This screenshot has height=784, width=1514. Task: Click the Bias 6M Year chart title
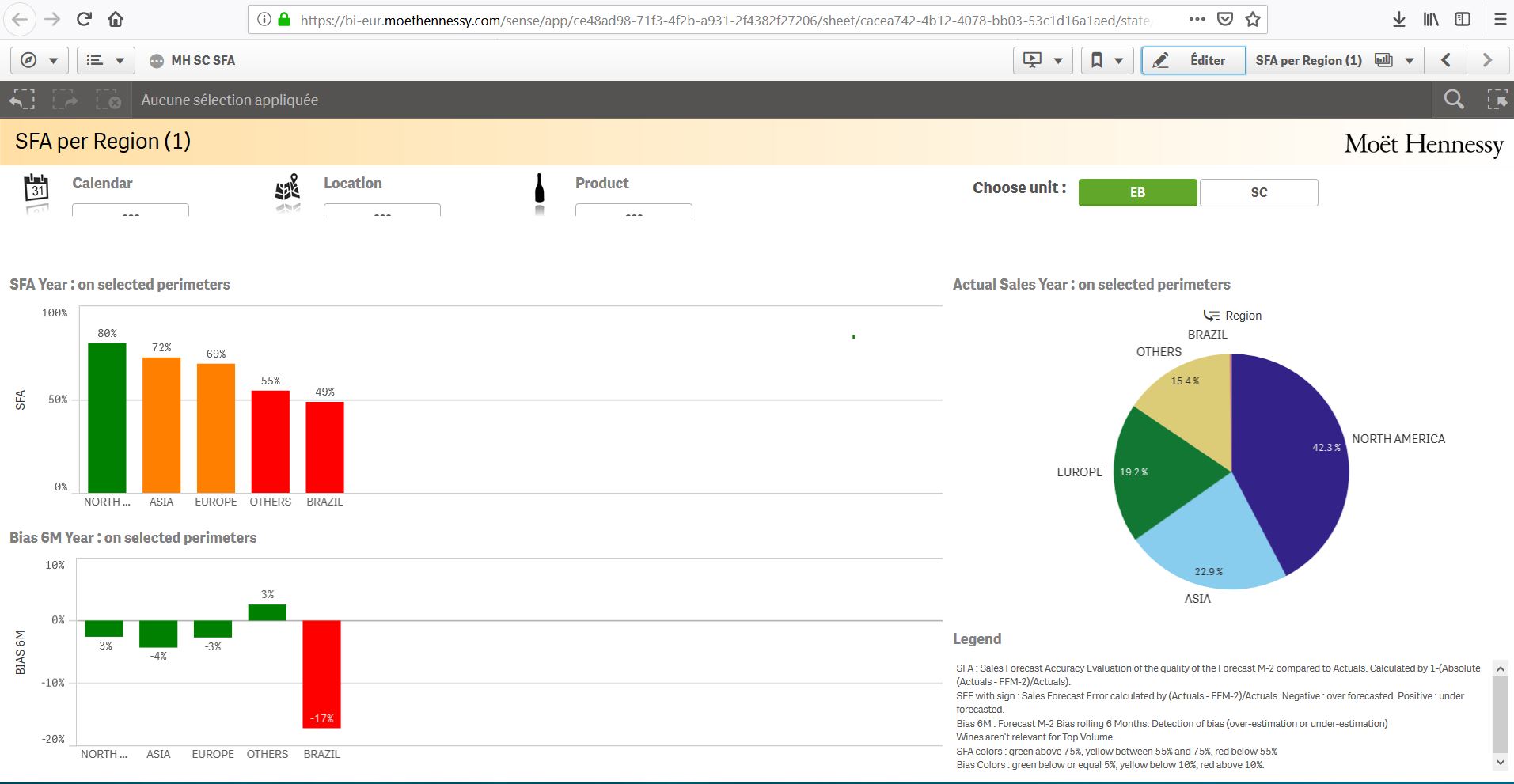point(133,537)
